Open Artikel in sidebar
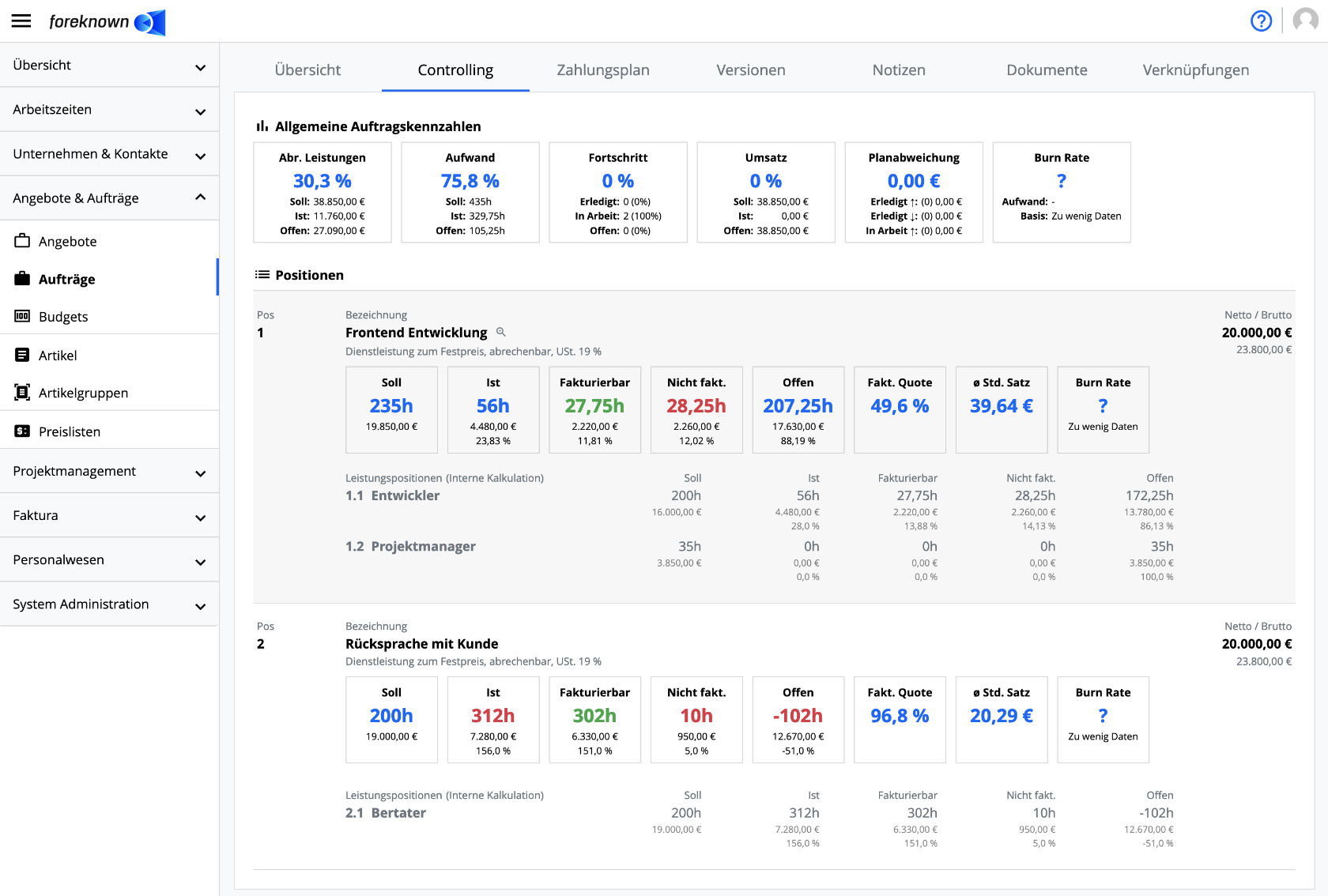Image resolution: width=1328 pixels, height=896 pixels. point(109,355)
